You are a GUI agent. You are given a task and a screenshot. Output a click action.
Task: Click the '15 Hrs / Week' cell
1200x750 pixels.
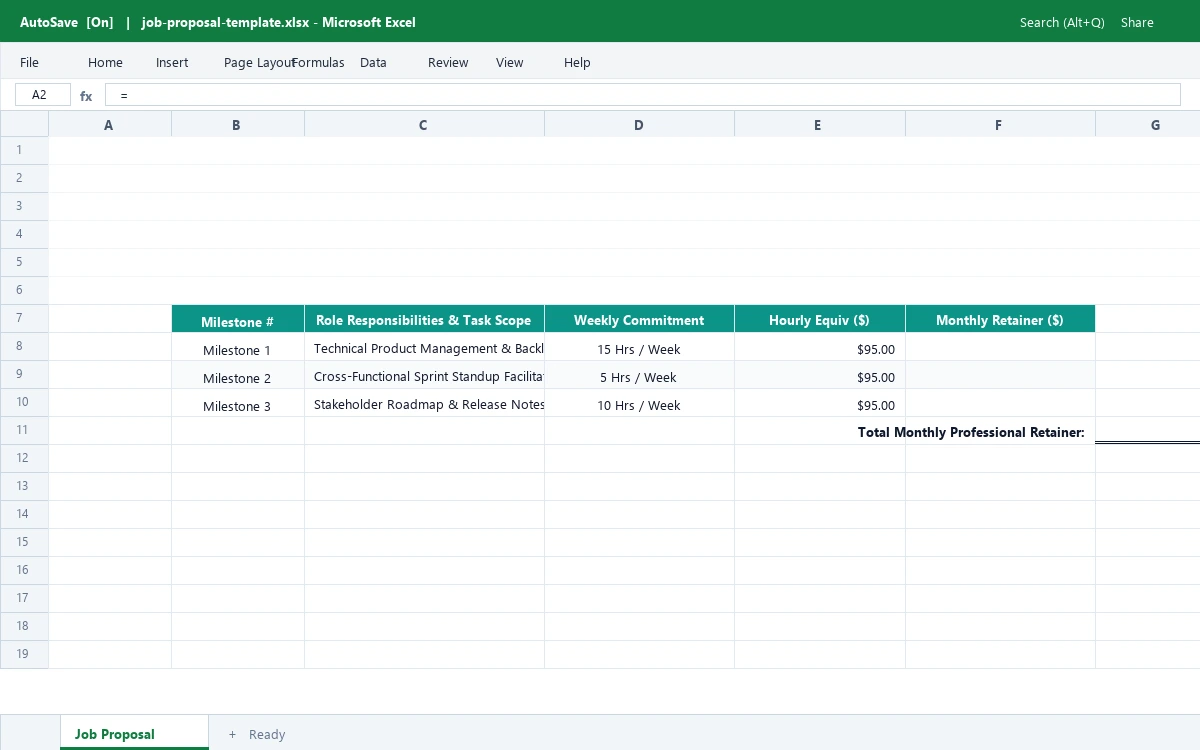point(639,347)
